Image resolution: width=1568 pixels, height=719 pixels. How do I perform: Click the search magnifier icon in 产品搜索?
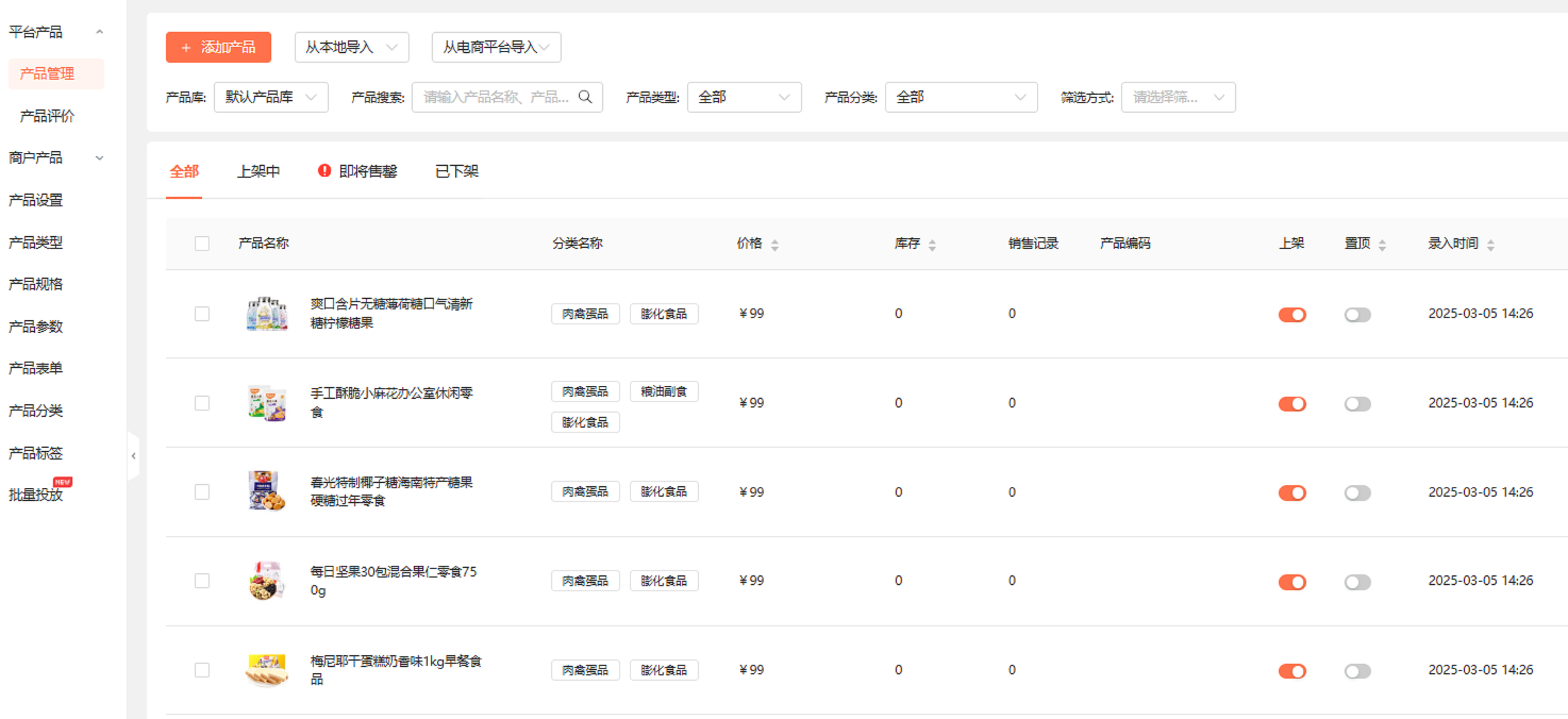585,97
